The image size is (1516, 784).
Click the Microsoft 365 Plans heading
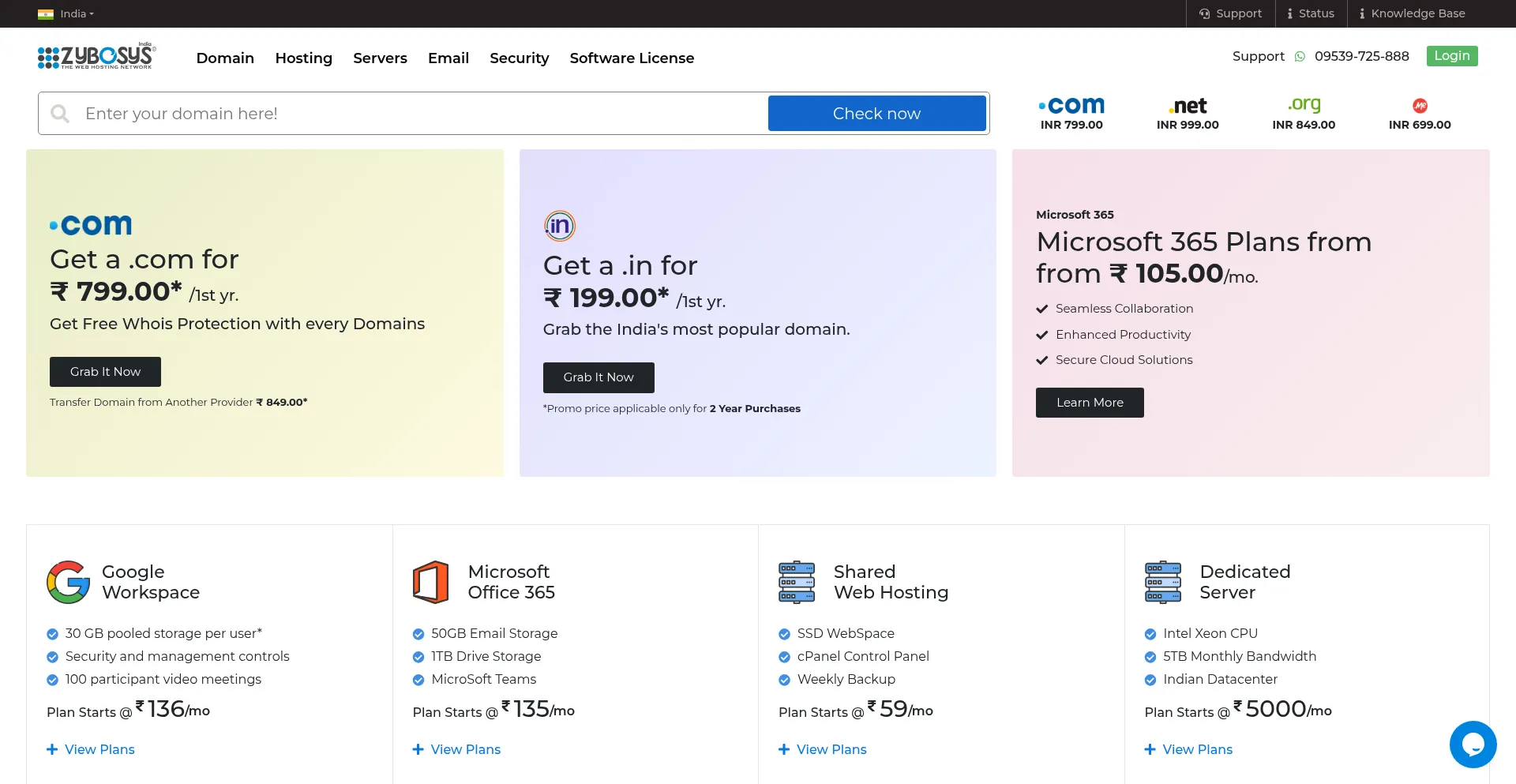(x=1204, y=257)
